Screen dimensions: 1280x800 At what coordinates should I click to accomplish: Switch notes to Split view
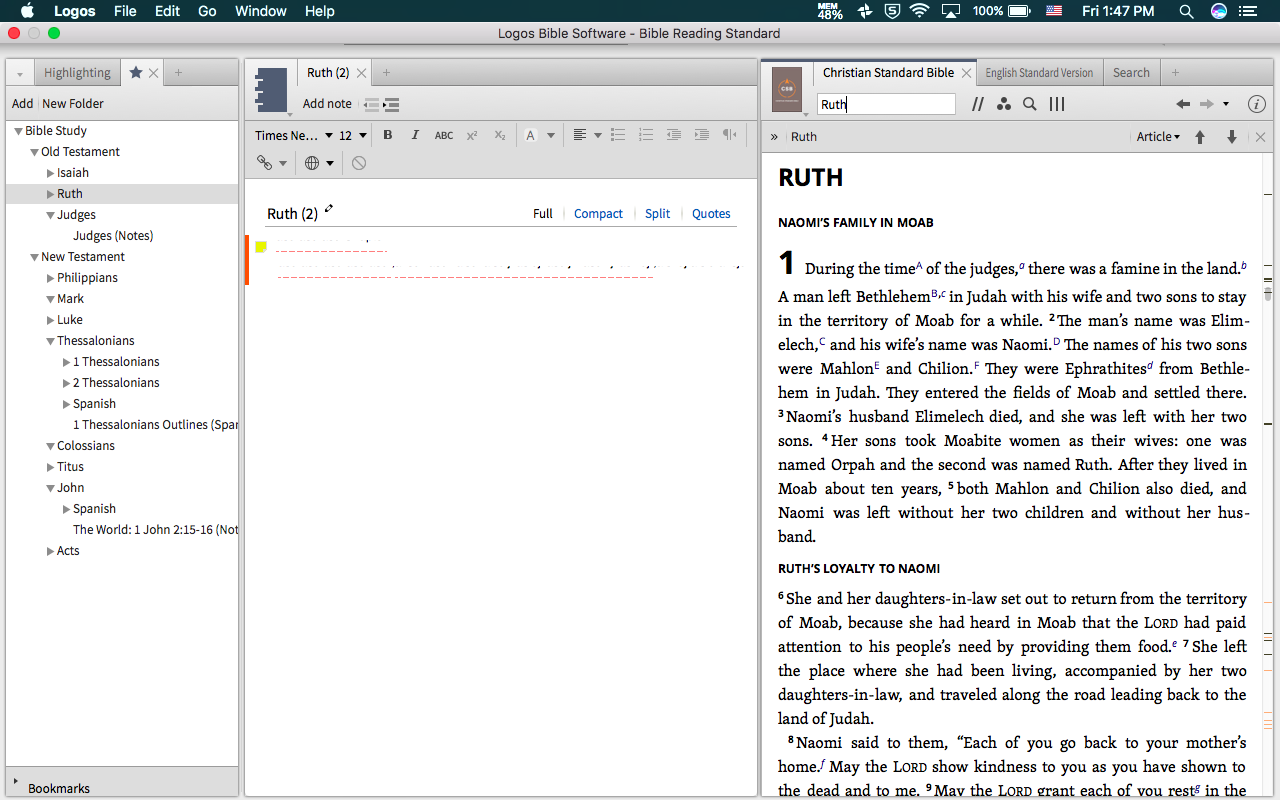click(x=657, y=214)
